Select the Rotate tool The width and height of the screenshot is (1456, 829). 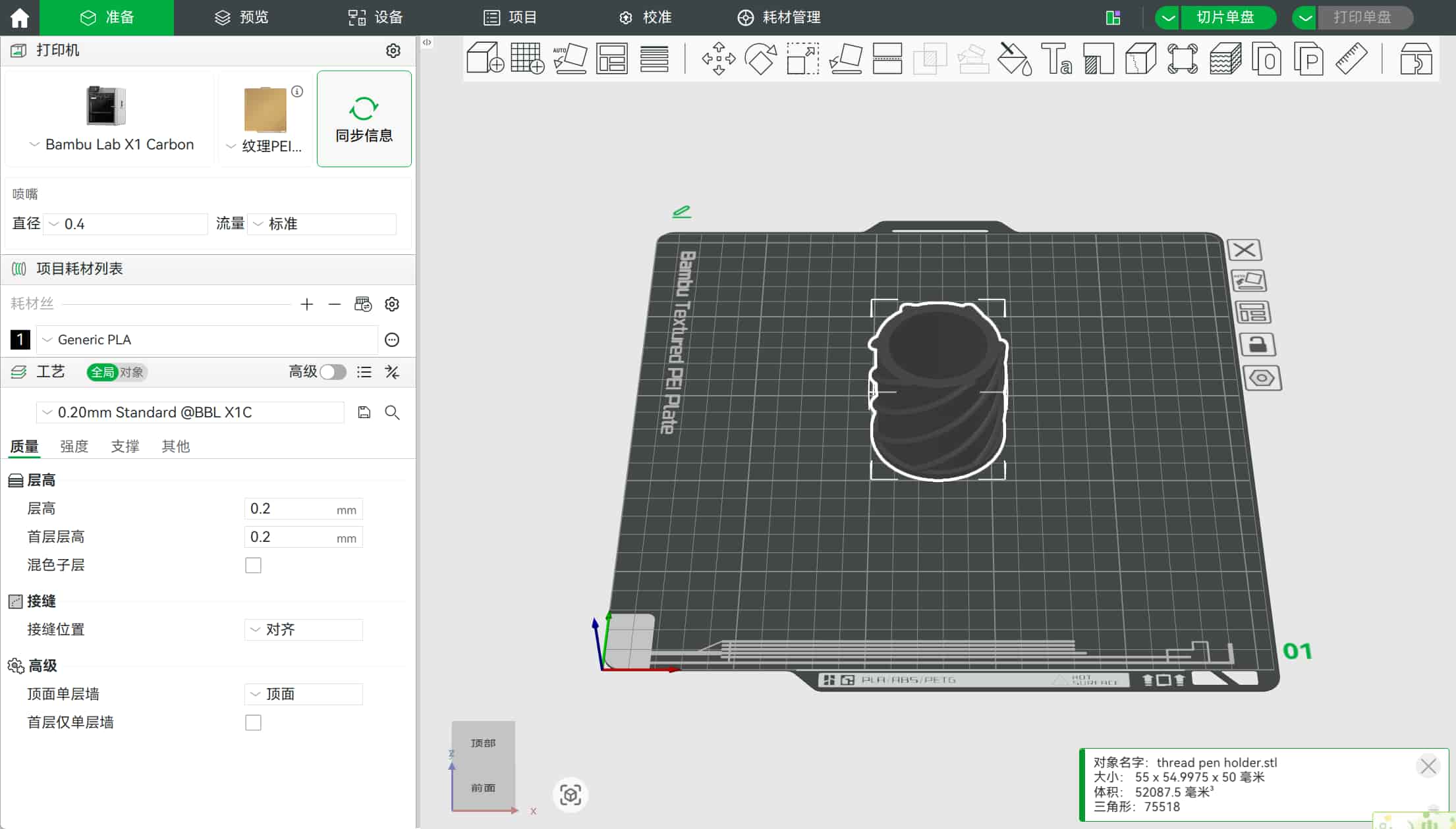760,58
